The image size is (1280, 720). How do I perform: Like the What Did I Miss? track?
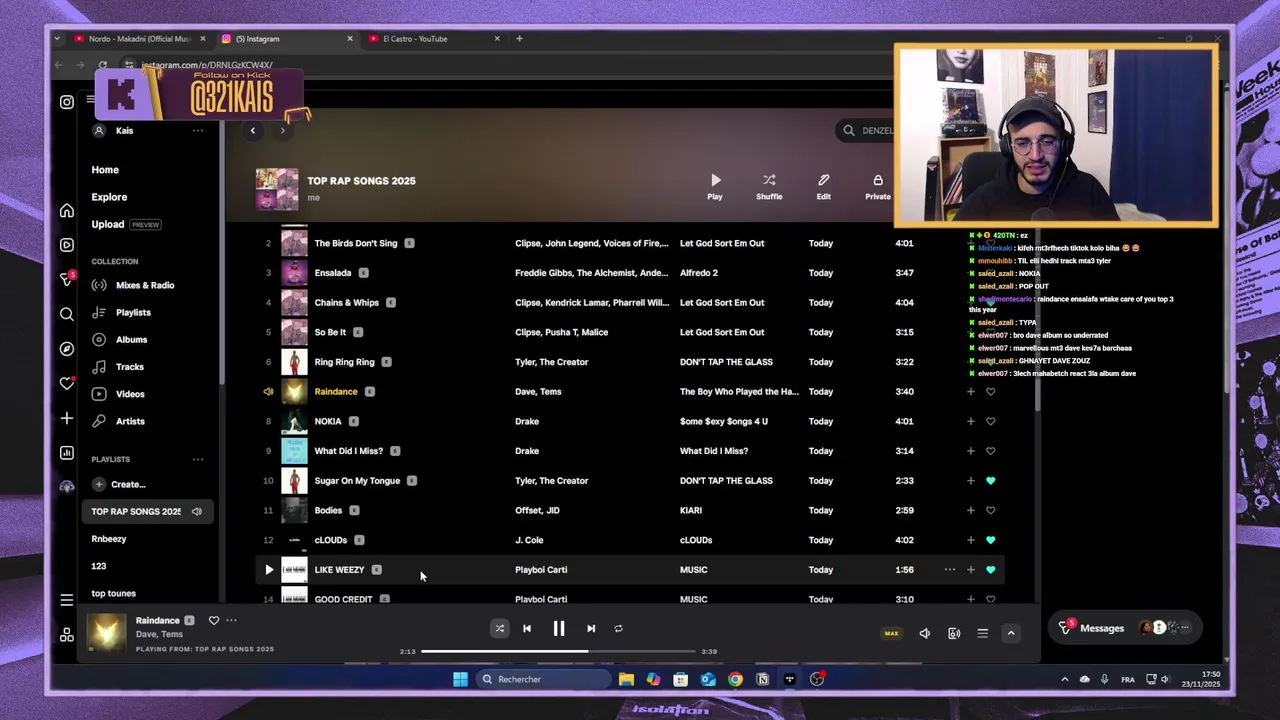[990, 451]
